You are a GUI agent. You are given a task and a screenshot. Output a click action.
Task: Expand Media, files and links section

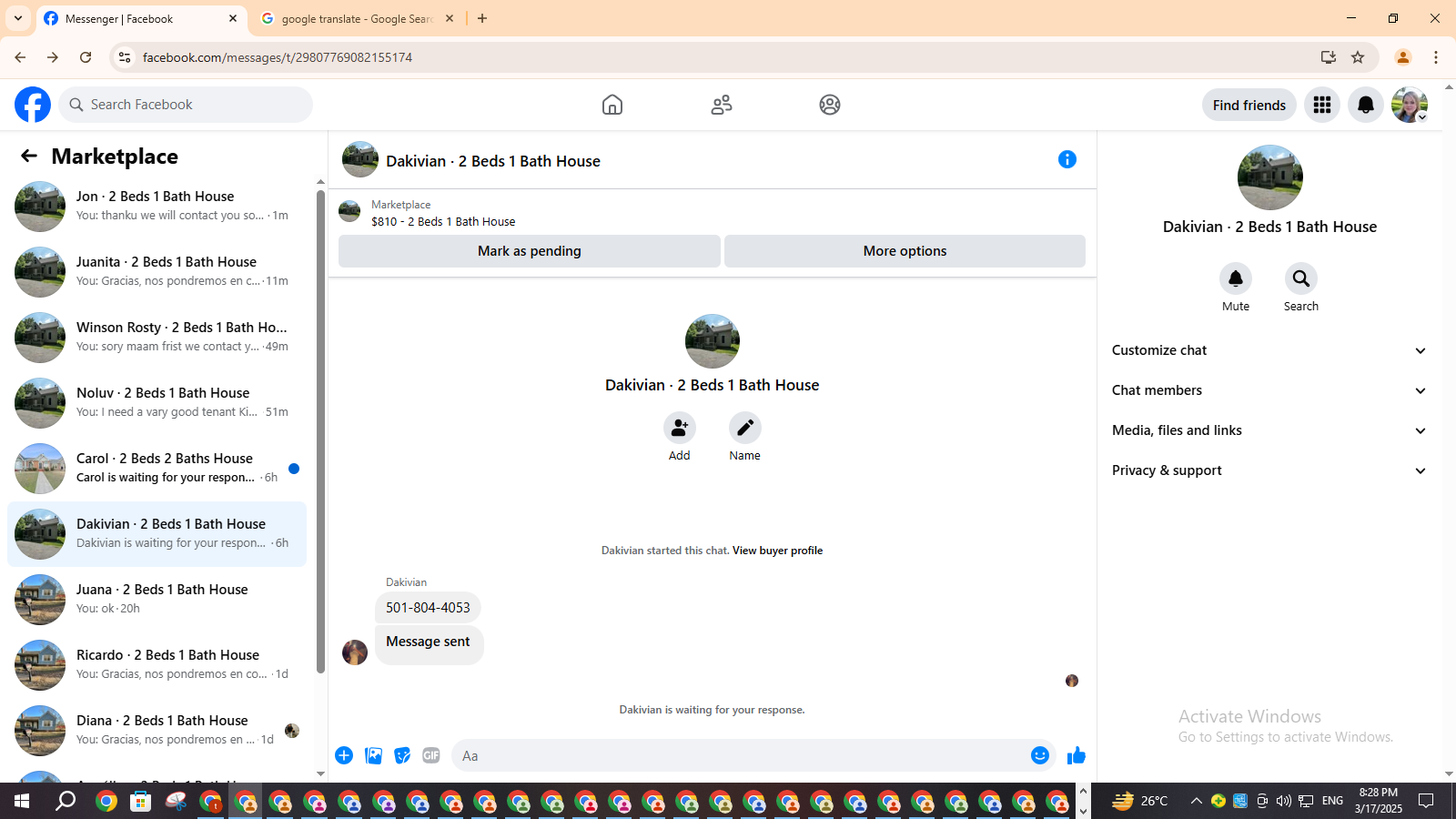click(1269, 430)
